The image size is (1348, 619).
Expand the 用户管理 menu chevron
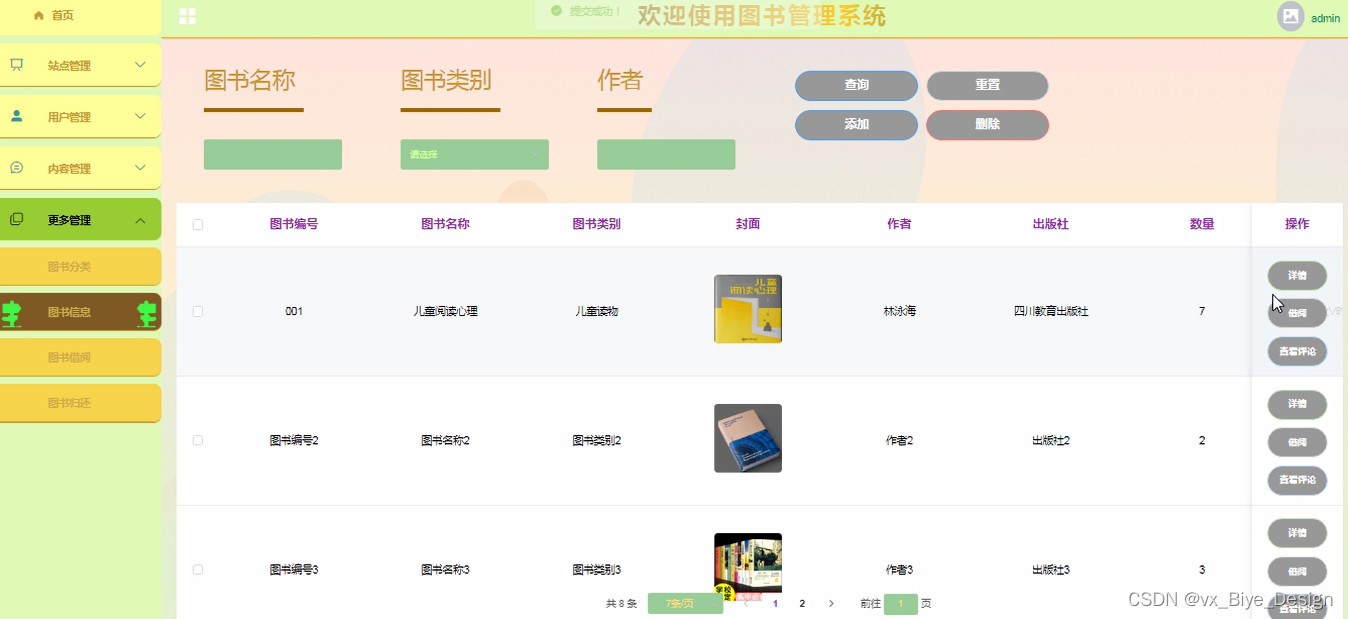[140, 116]
